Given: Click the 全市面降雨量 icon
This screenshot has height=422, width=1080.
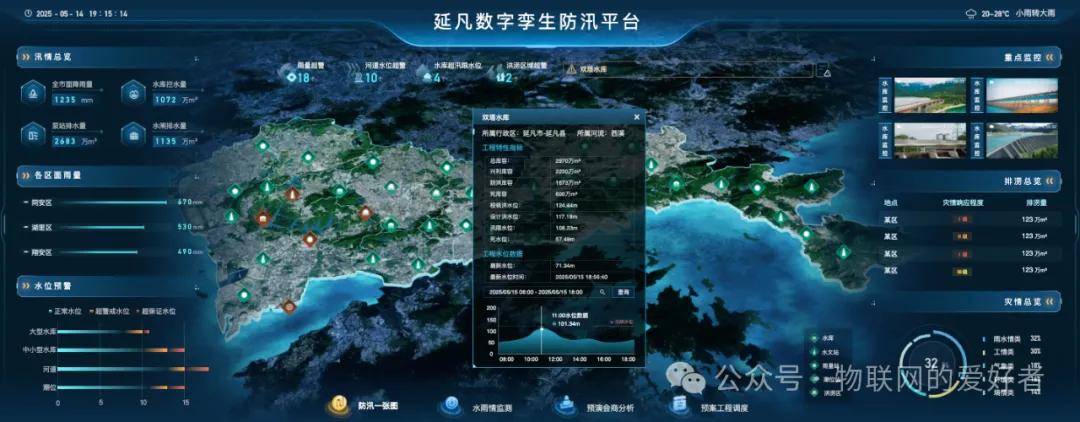Looking at the screenshot, I should 32,93.
